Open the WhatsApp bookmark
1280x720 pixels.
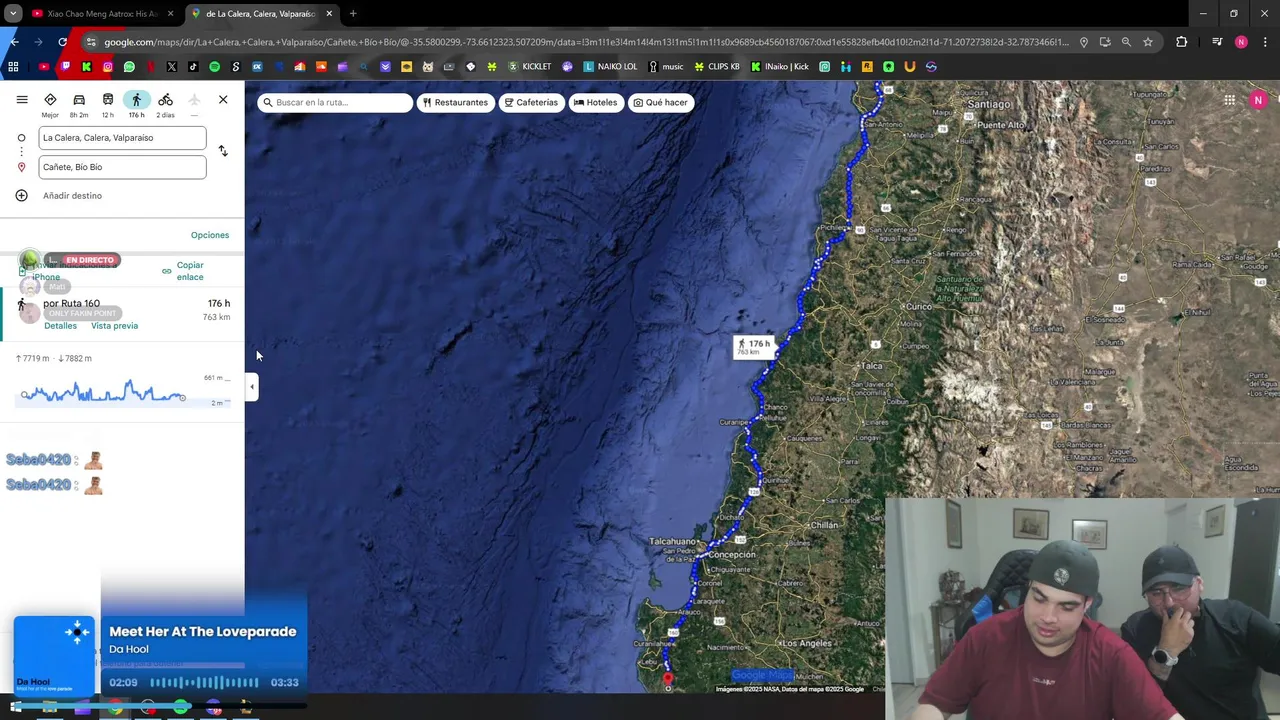pos(129,67)
